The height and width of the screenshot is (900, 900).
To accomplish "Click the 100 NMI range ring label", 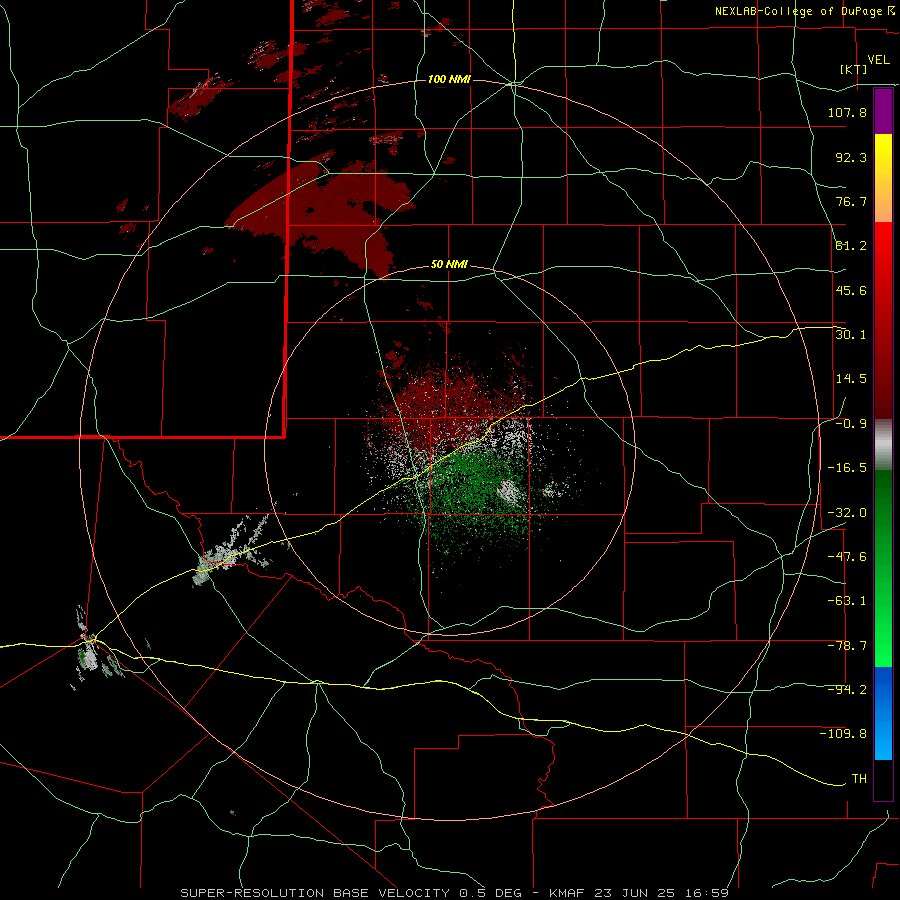I will pos(449,79).
